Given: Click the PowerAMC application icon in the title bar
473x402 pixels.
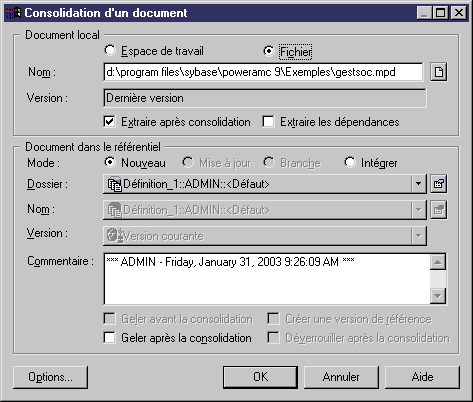Looking at the screenshot, I should [x=13, y=13].
